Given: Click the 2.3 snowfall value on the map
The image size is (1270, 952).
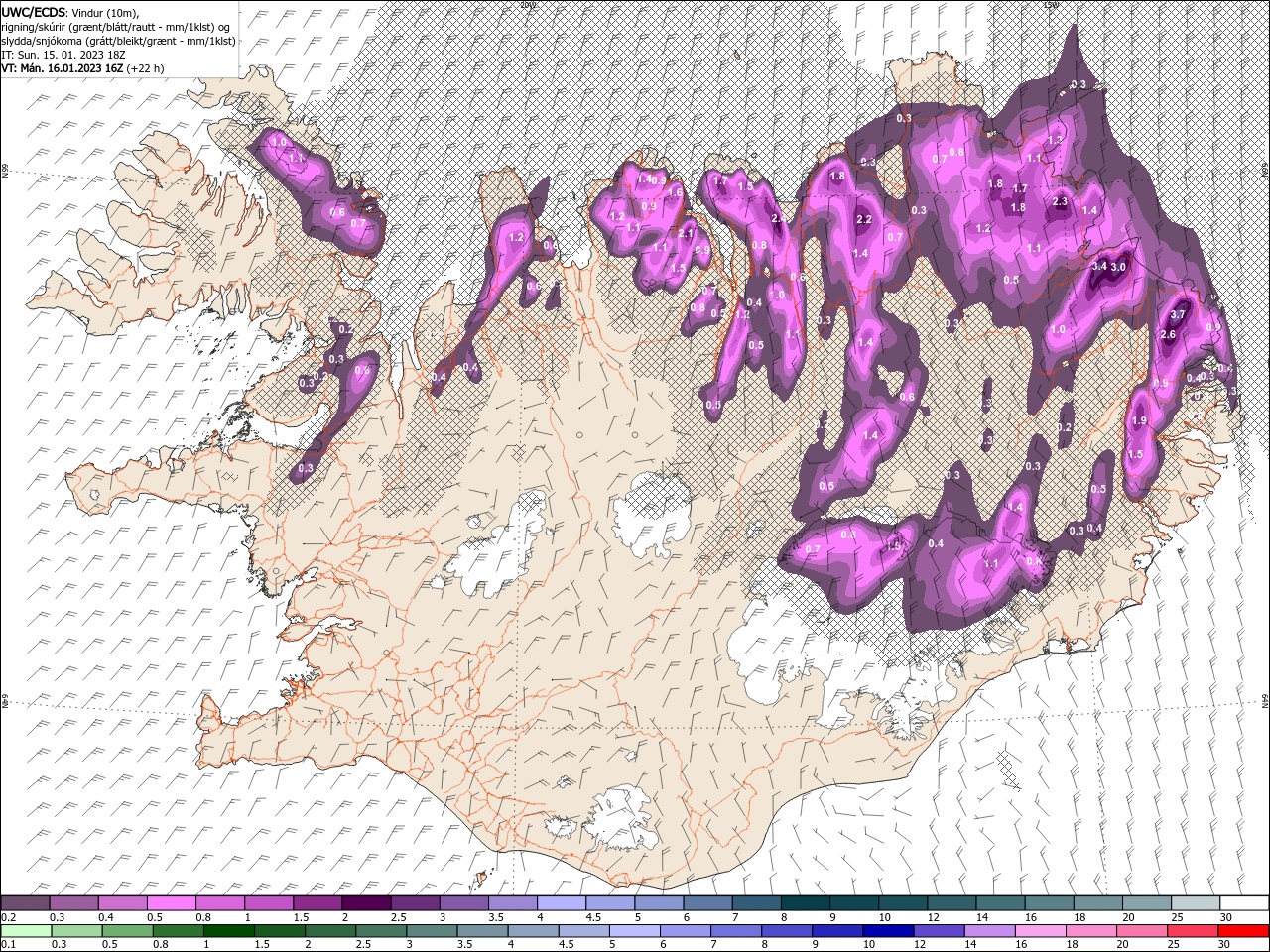Looking at the screenshot, I should (1060, 201).
